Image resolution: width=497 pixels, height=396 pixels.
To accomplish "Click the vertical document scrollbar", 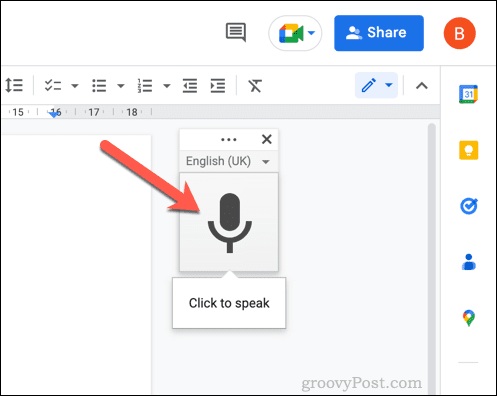I will 432,259.
